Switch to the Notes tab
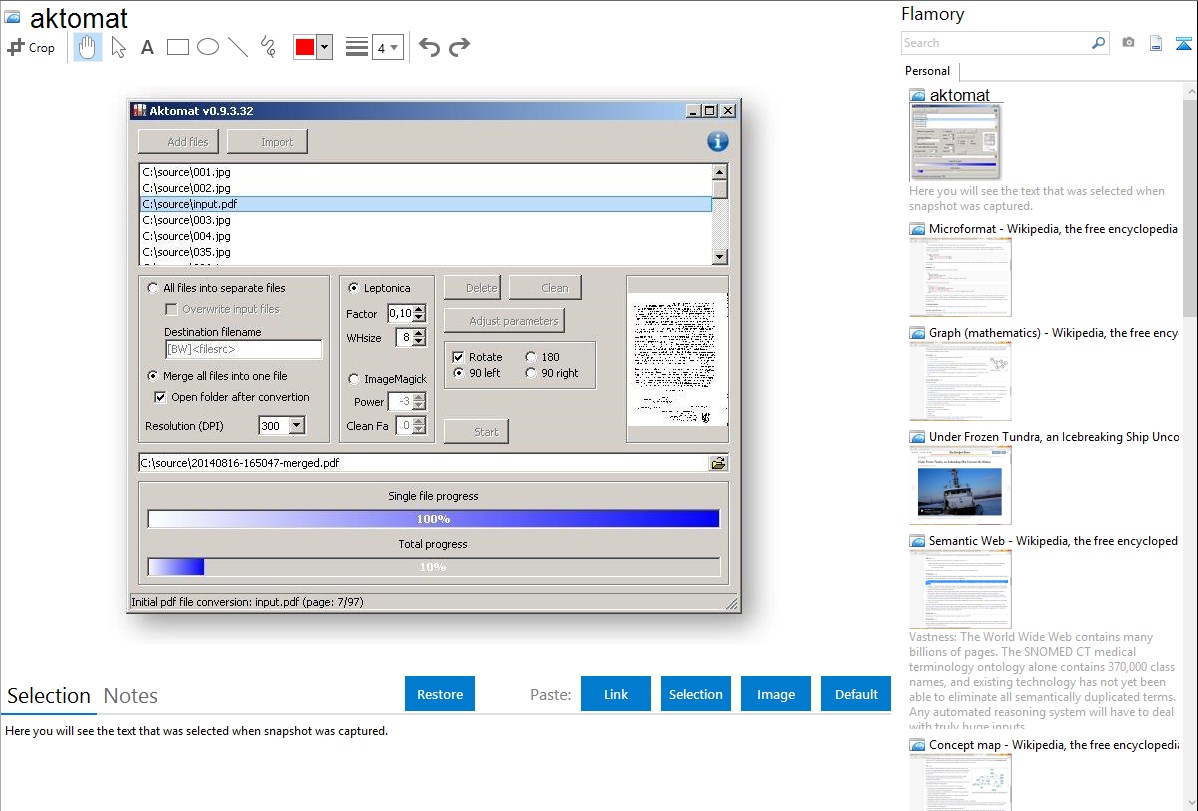This screenshot has width=1198, height=811. [x=131, y=696]
